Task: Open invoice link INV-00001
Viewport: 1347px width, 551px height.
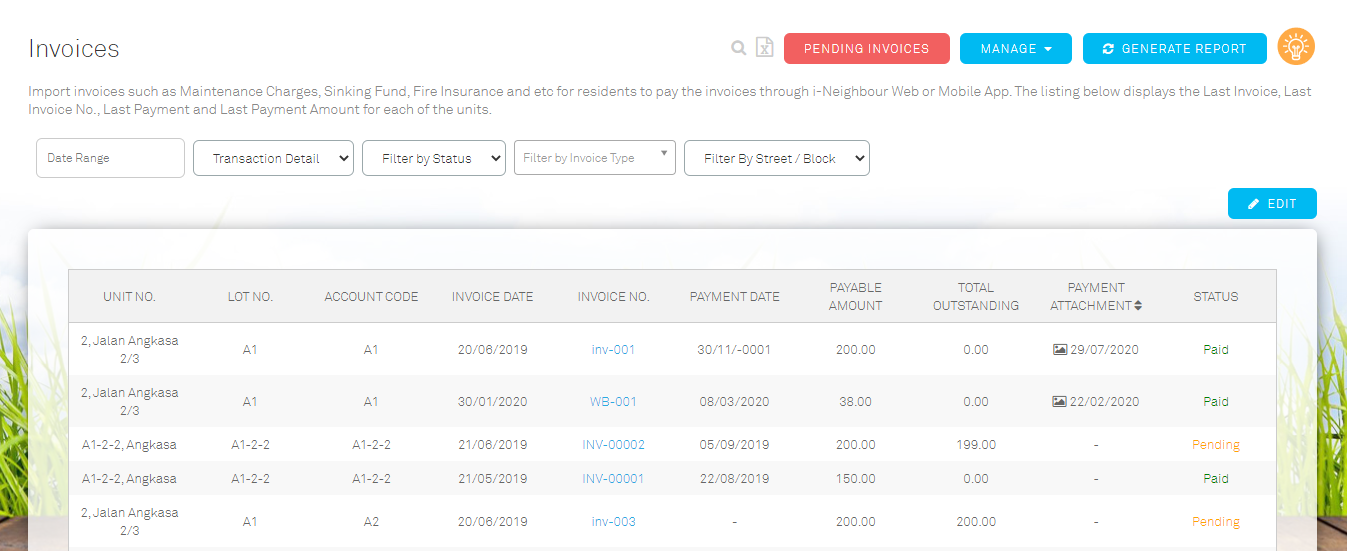Action: (613, 479)
